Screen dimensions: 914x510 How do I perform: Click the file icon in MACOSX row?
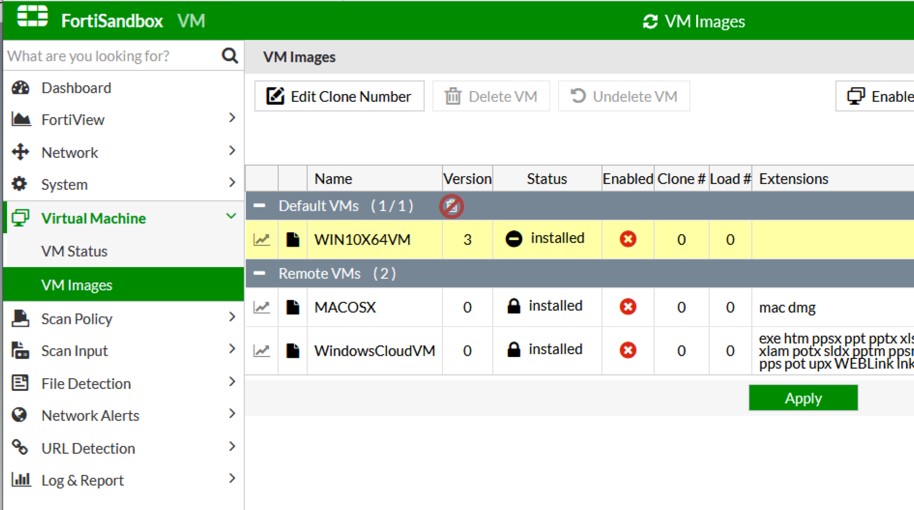pos(293,307)
